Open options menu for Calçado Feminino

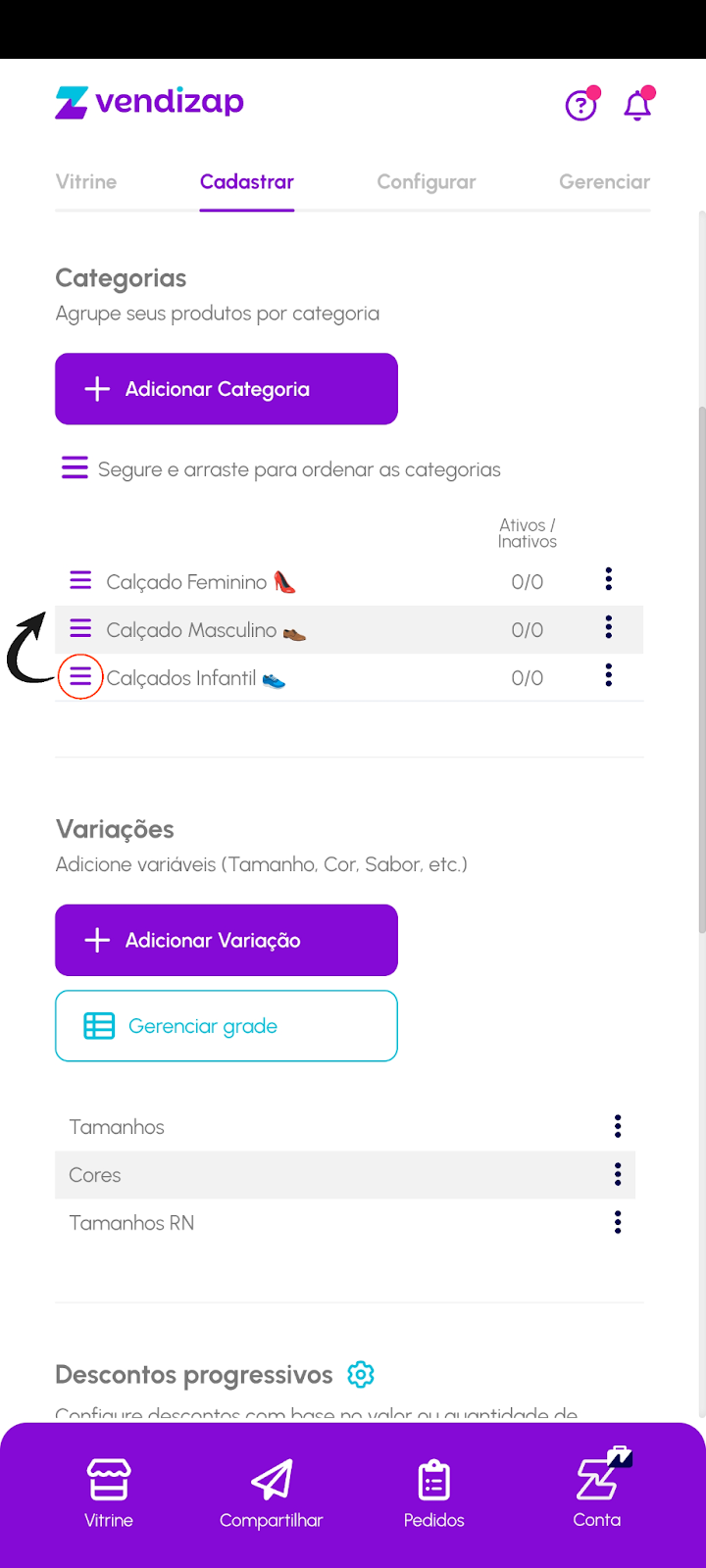click(609, 579)
